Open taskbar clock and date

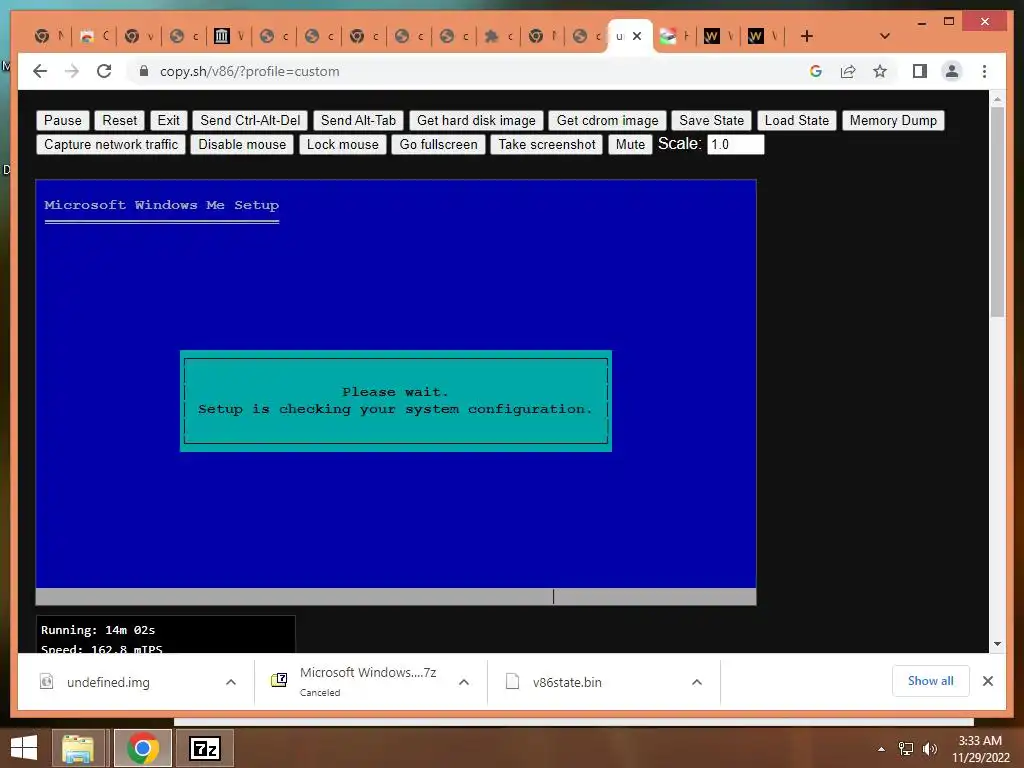980,749
